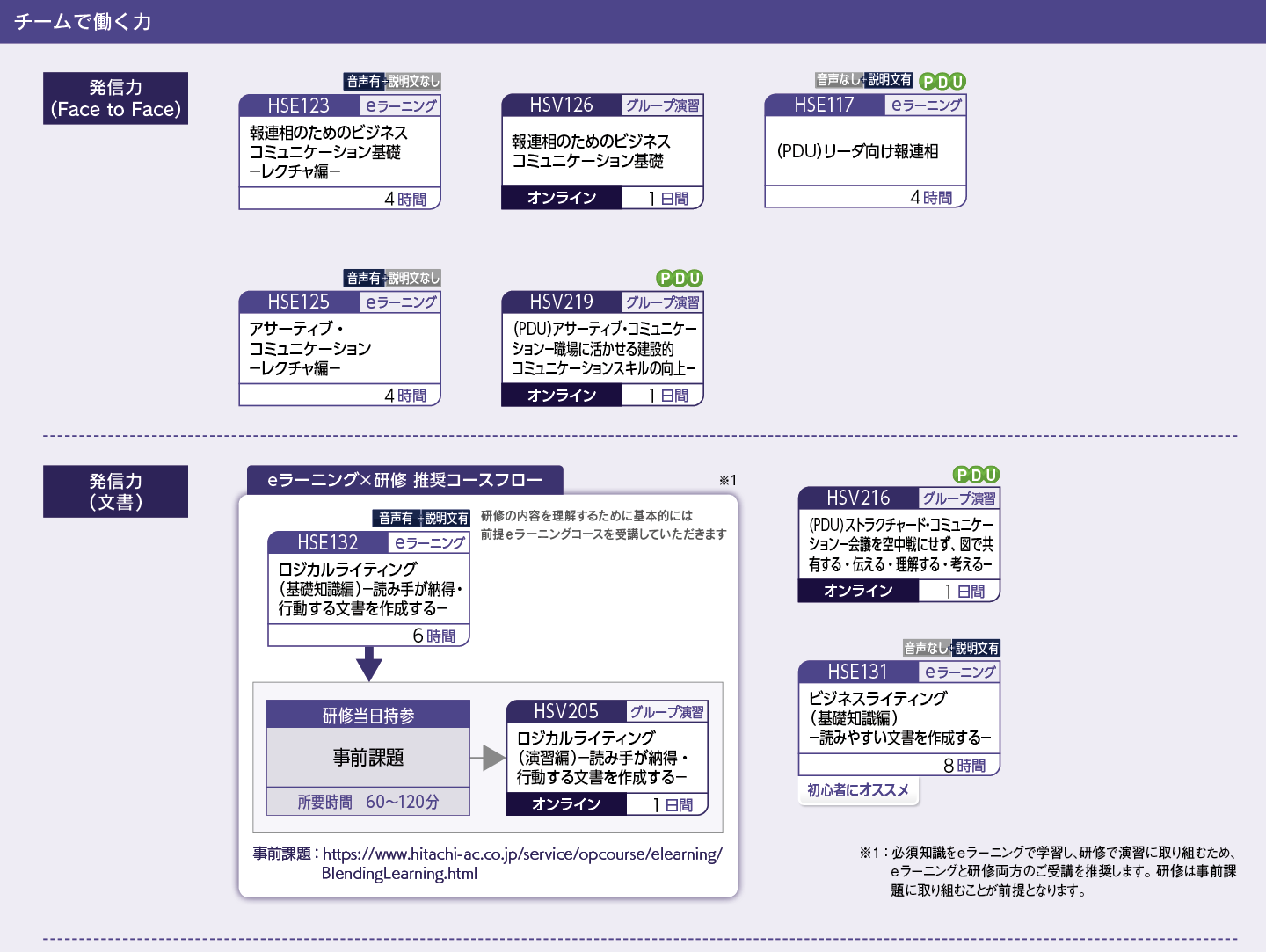Click the オンライン label on HSV216

[859, 591]
